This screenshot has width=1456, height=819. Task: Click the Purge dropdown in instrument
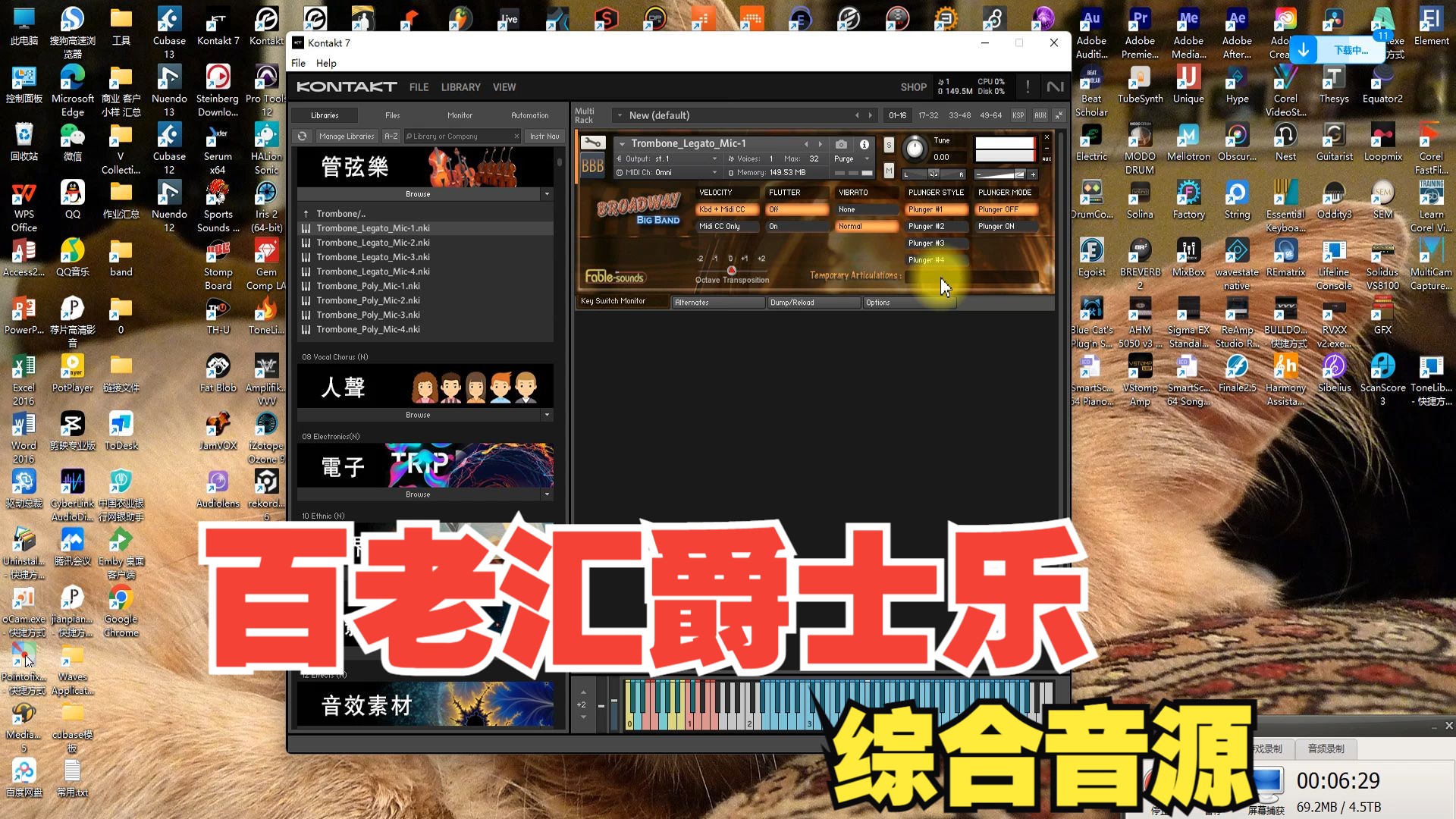(850, 158)
